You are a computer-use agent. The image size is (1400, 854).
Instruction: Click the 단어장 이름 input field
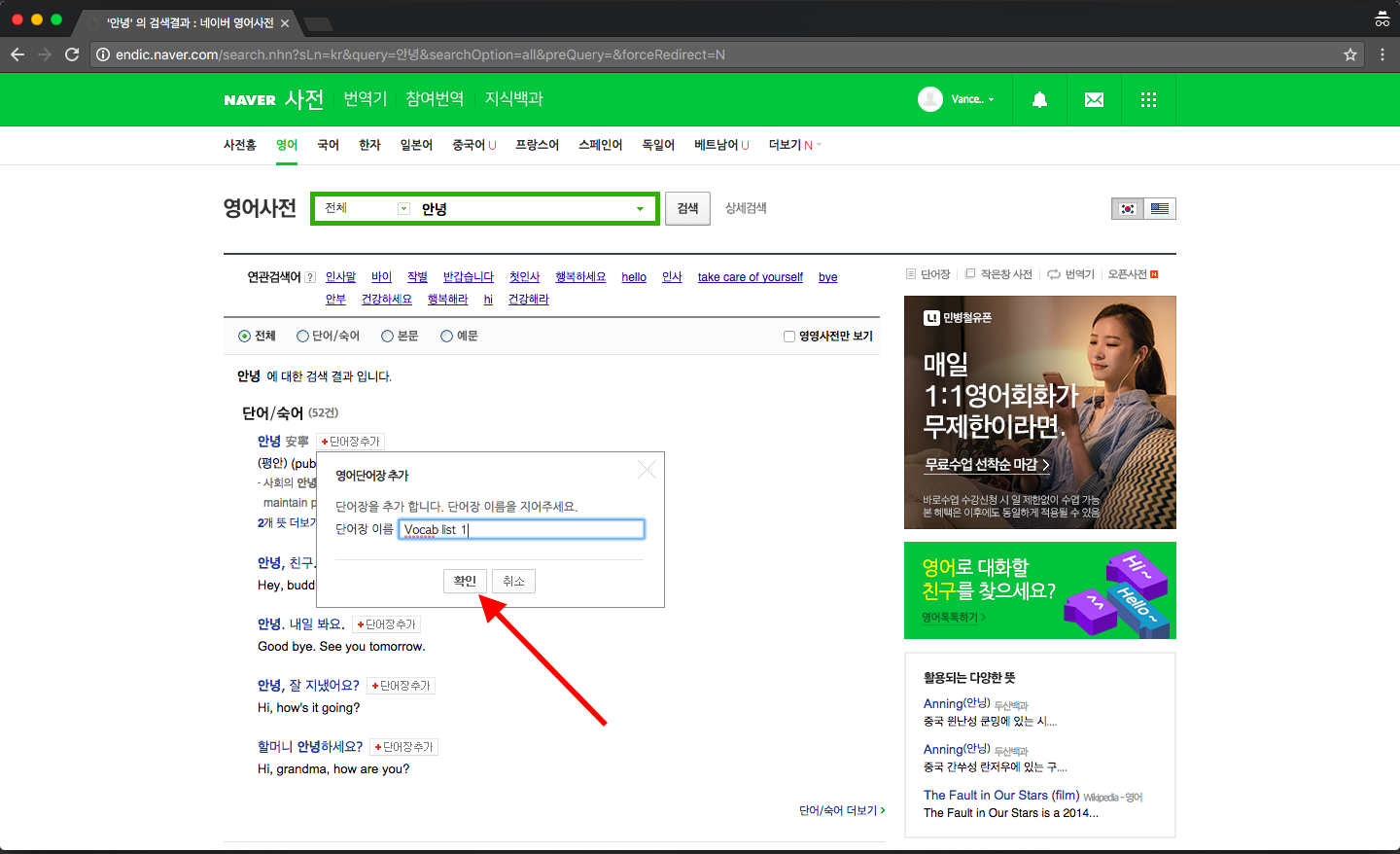tap(521, 529)
